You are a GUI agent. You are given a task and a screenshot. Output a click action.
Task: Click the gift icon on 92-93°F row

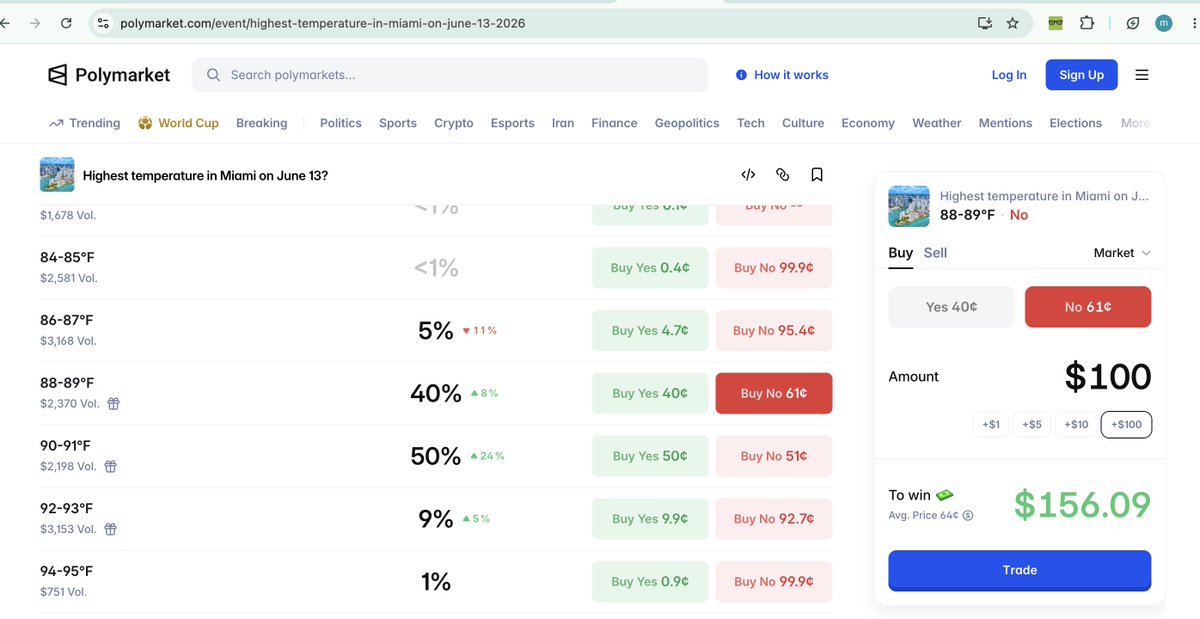pos(111,530)
